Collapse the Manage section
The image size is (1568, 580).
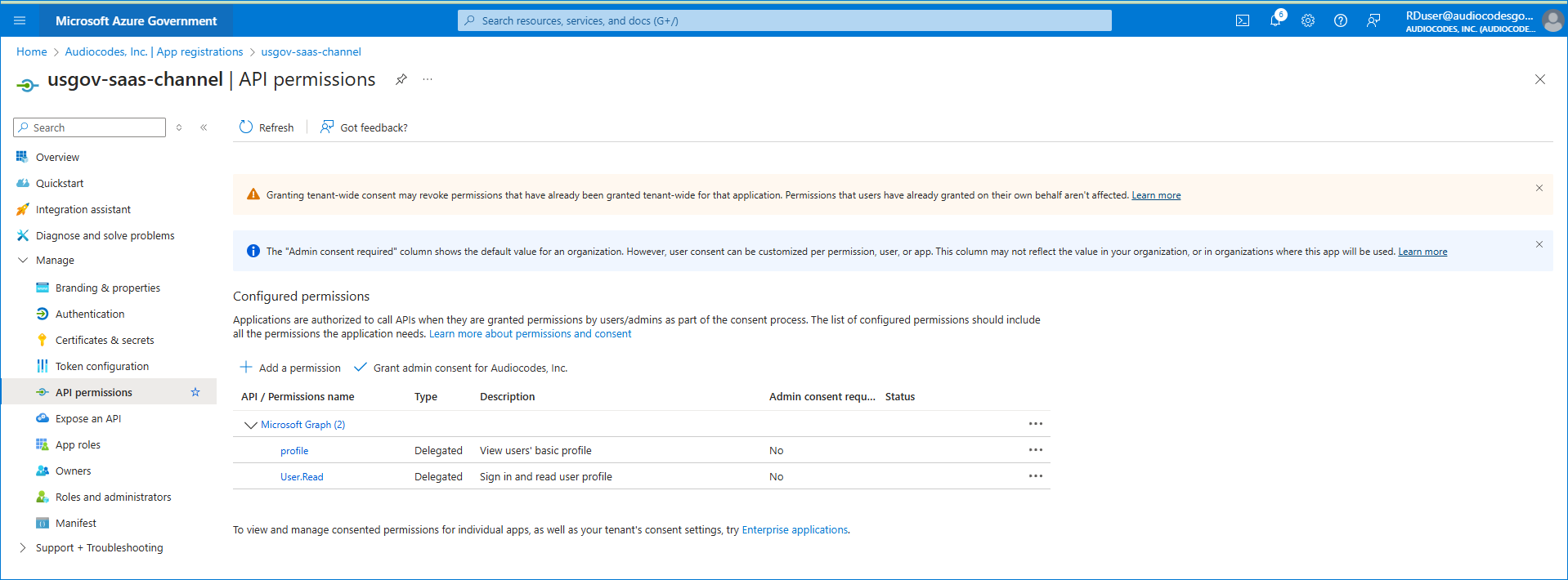click(x=23, y=260)
